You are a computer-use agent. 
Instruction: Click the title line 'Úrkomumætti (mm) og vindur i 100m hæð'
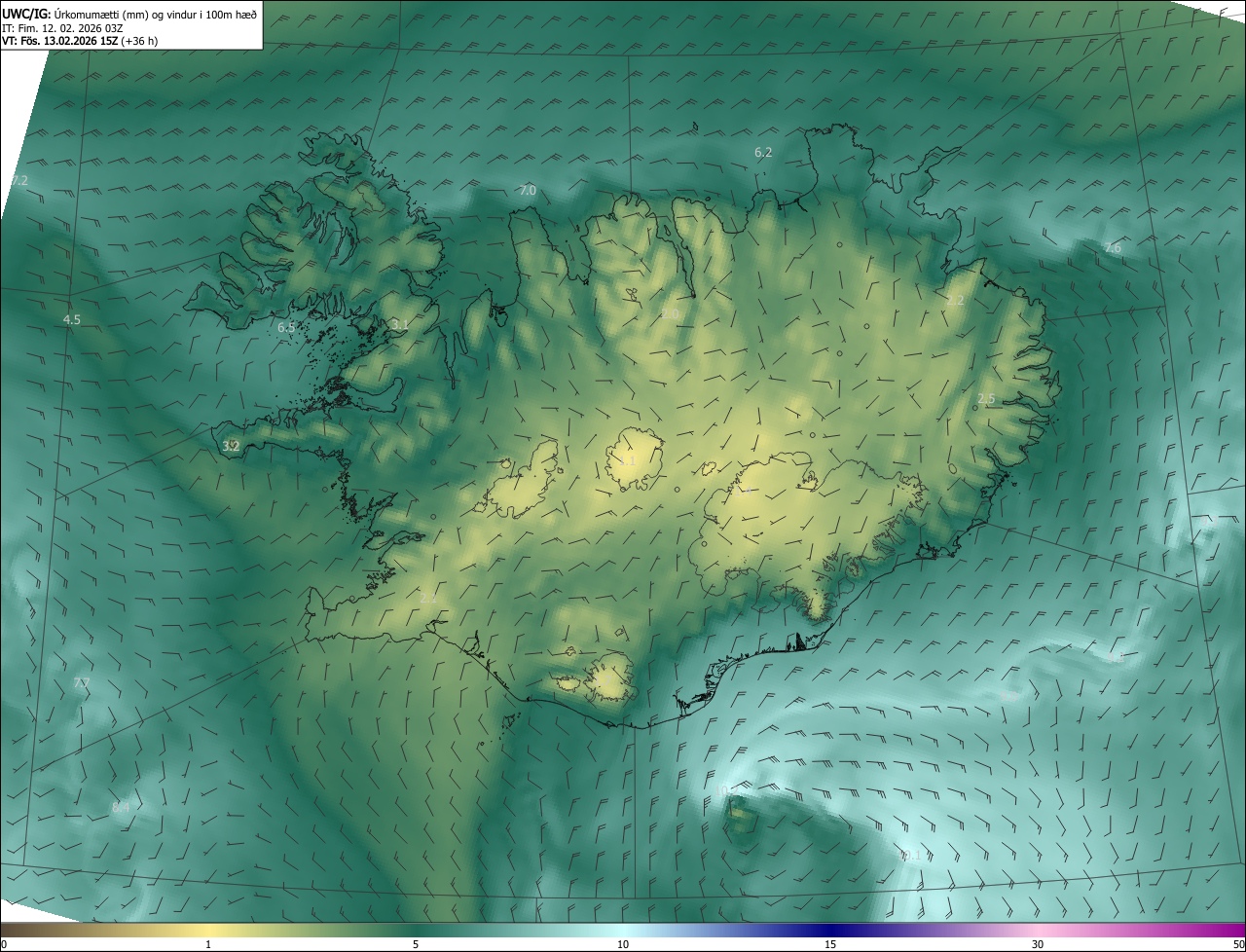(x=156, y=14)
